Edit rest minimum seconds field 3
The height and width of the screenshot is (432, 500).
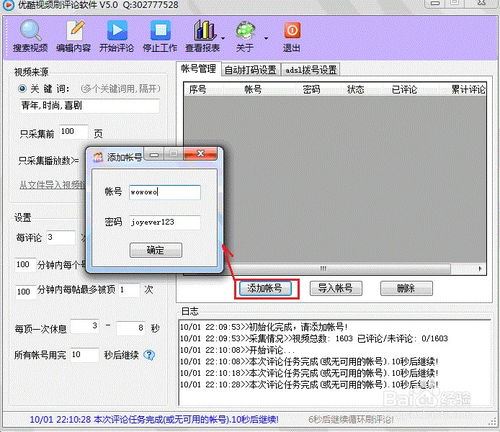85,326
